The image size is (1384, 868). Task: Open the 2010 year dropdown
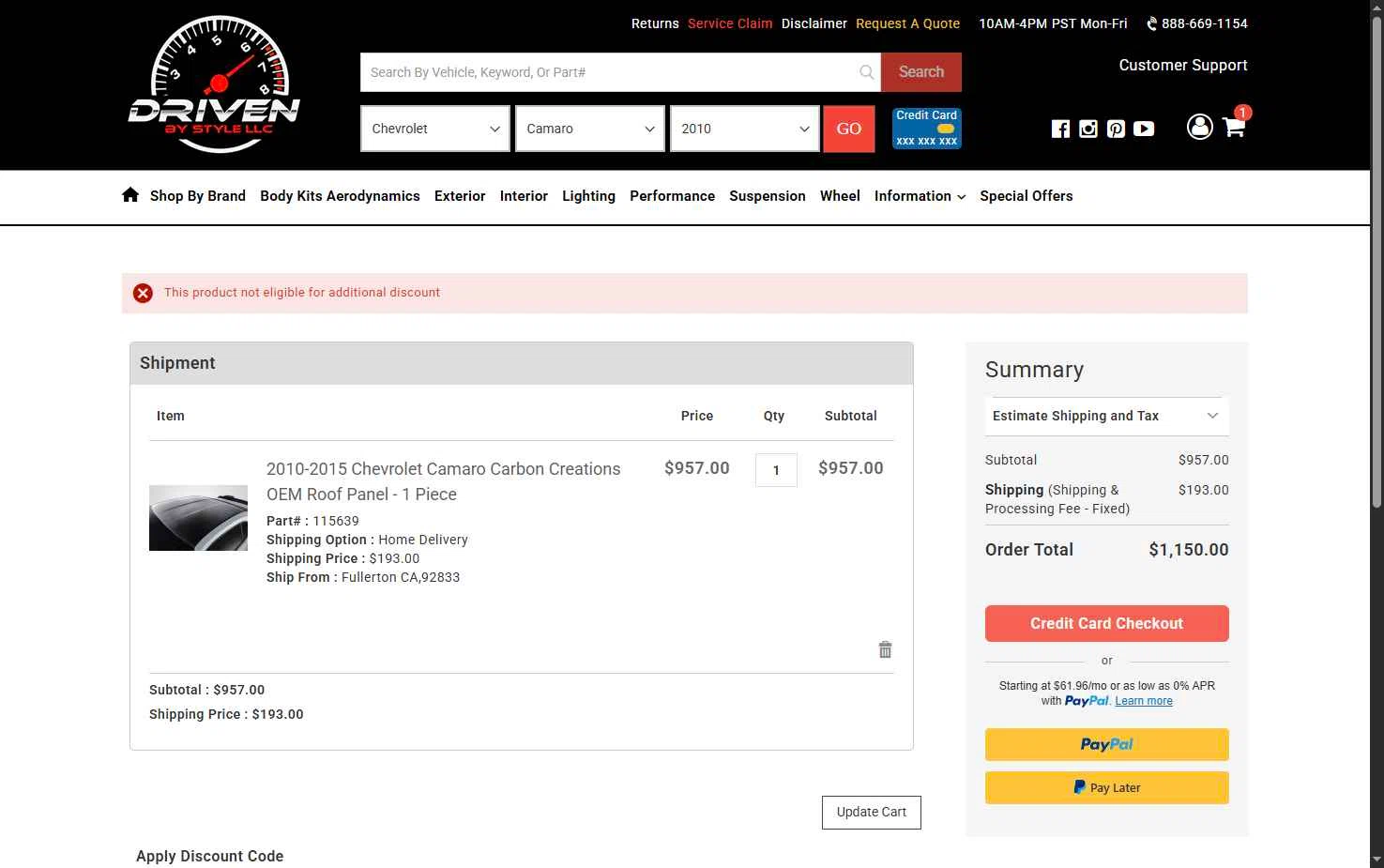click(x=745, y=129)
